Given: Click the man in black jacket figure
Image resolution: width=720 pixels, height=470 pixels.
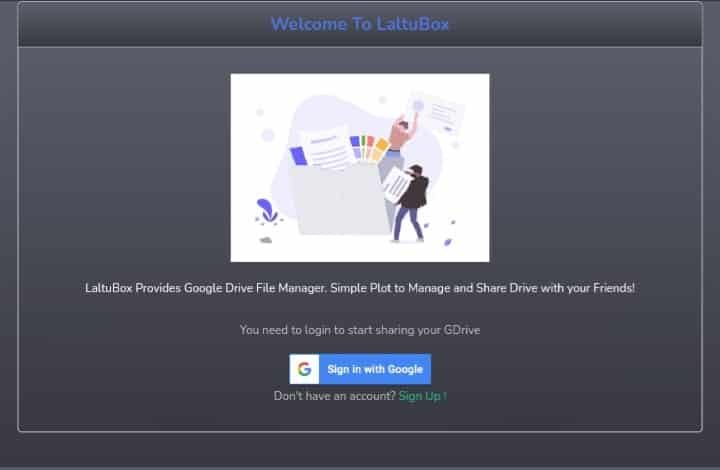Looking at the screenshot, I should point(411,203).
